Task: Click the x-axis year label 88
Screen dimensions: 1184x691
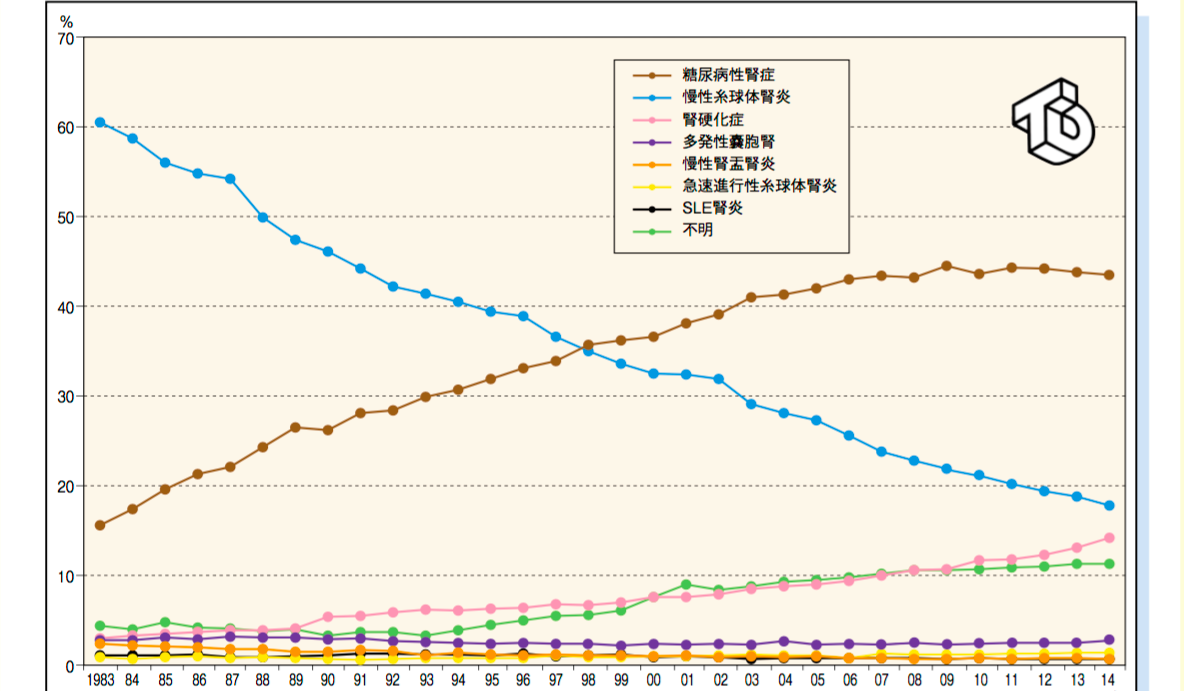Action: [262, 680]
